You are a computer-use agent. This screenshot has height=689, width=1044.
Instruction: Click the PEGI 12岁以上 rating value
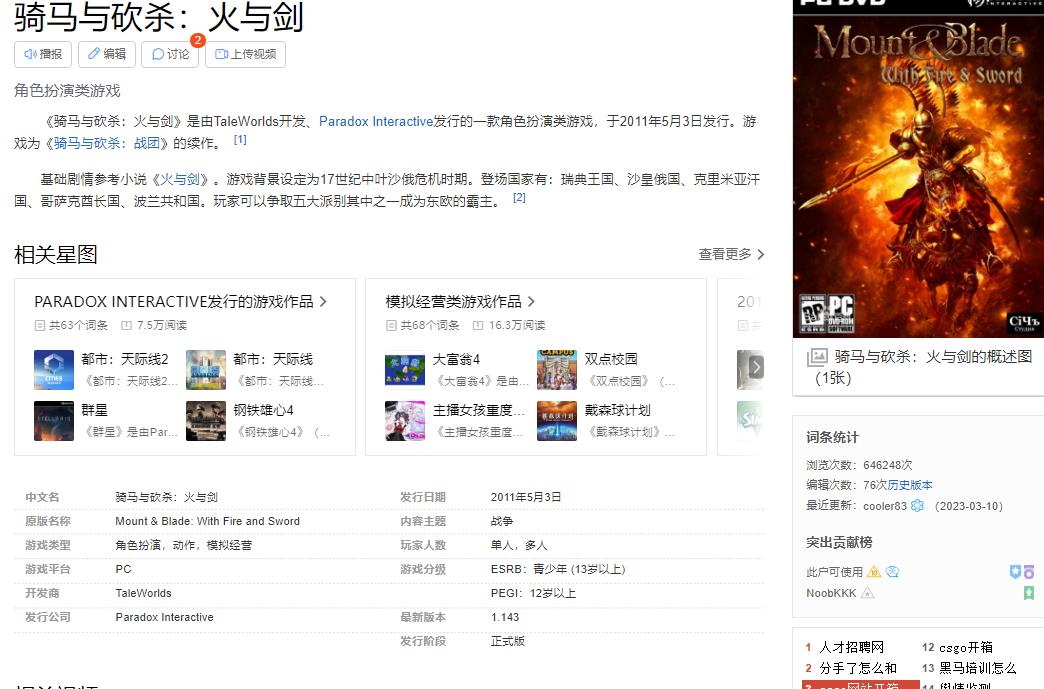[x=533, y=593]
